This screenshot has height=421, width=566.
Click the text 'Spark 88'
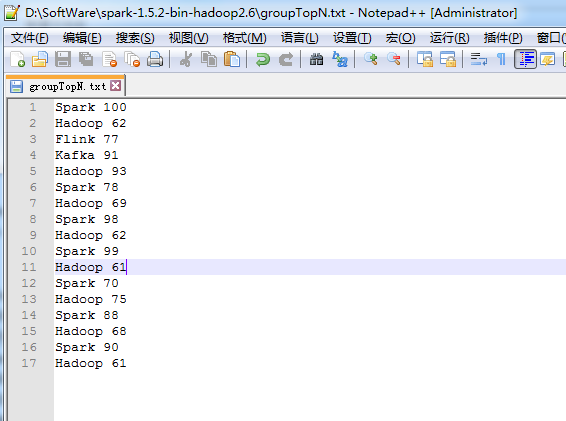(87, 315)
